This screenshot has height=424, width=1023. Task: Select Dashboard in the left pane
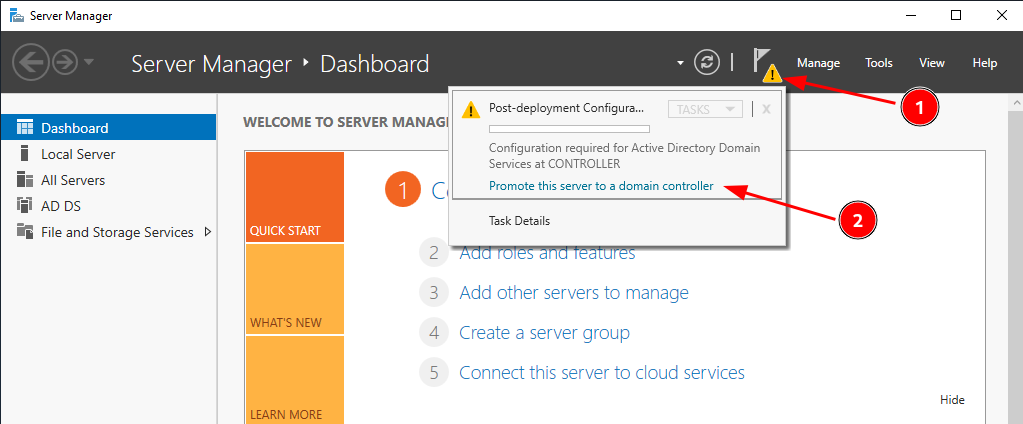click(108, 127)
